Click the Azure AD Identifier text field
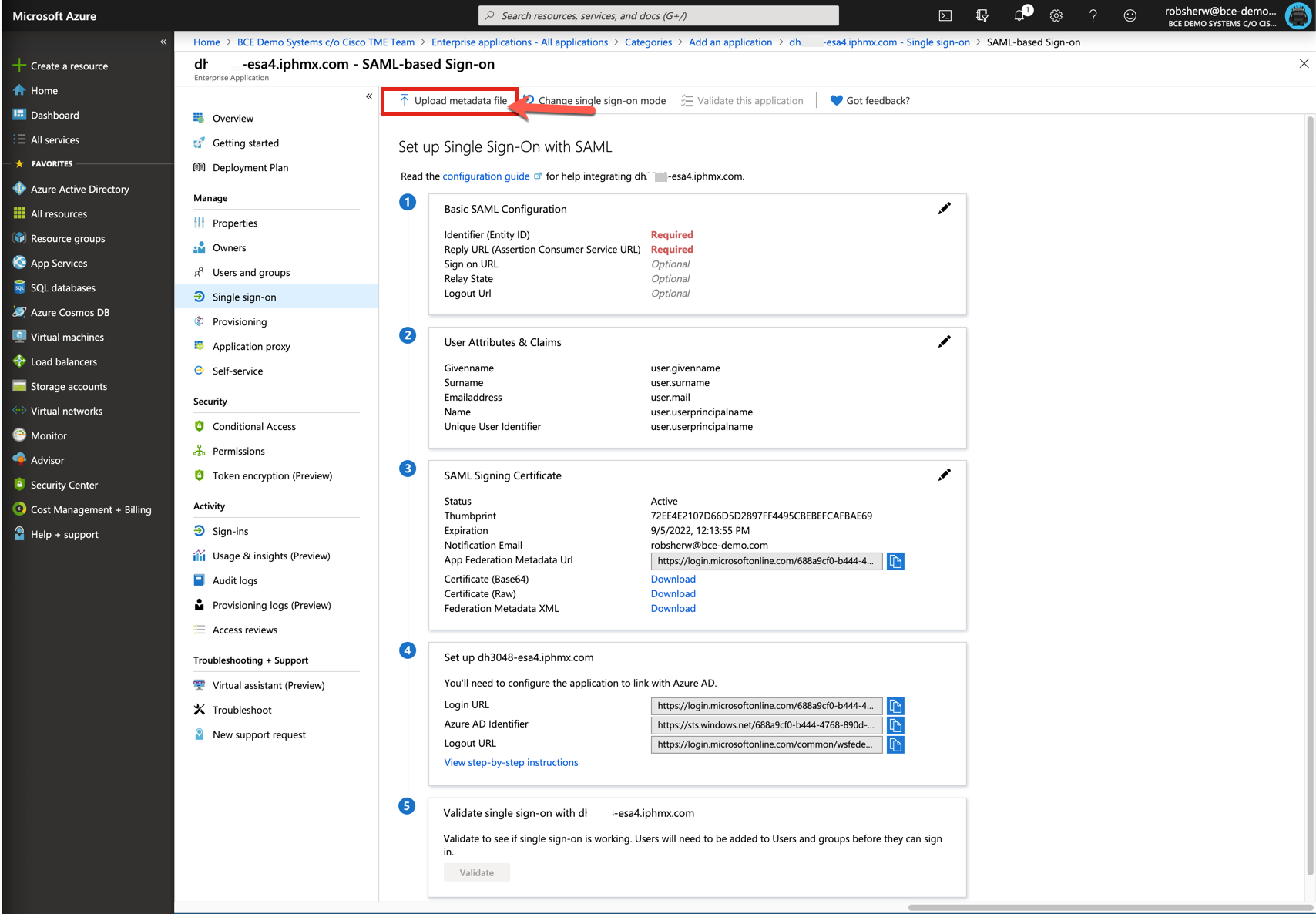The width and height of the screenshot is (1316, 914). 767,725
